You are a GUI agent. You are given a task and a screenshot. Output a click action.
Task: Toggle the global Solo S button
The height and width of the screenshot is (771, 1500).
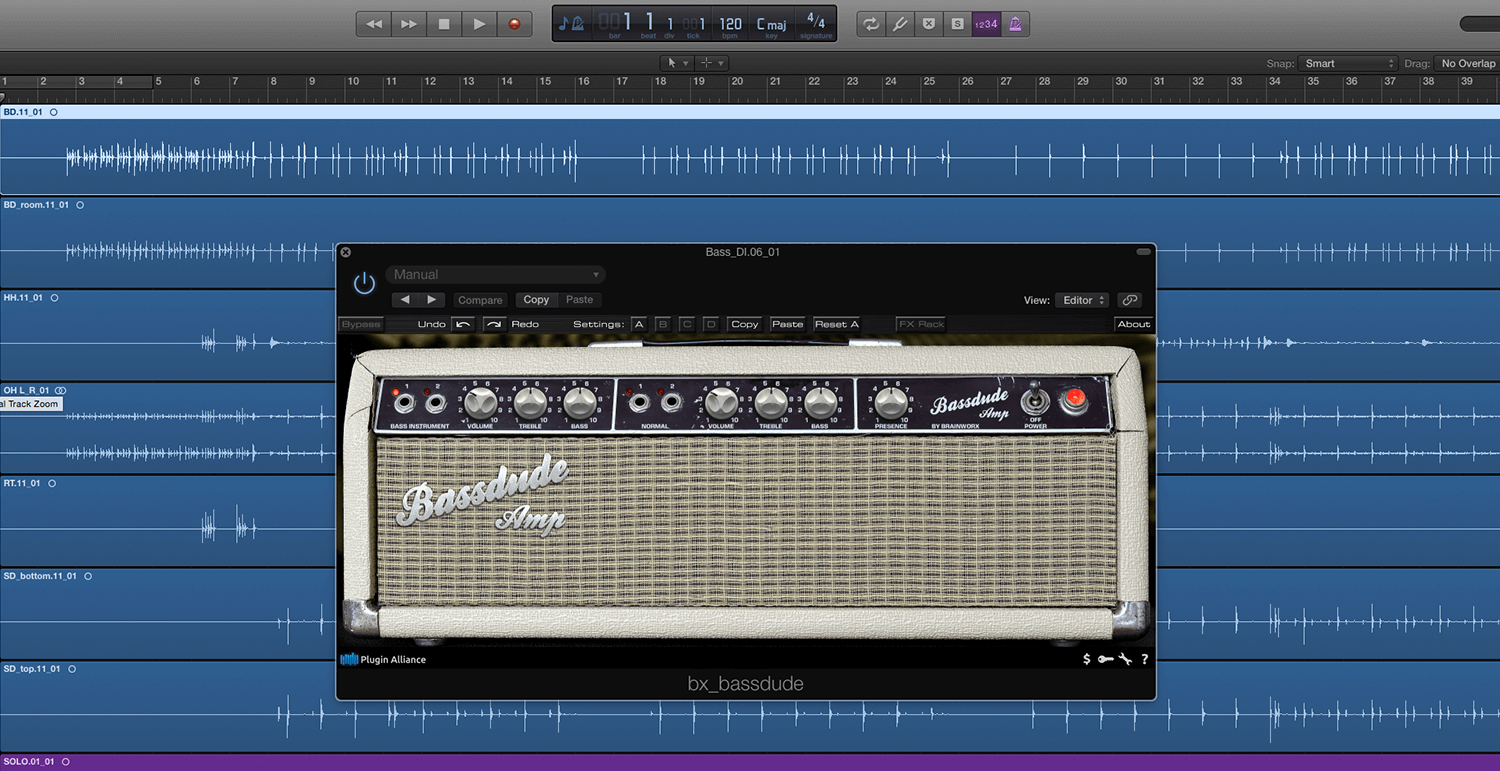(x=958, y=24)
